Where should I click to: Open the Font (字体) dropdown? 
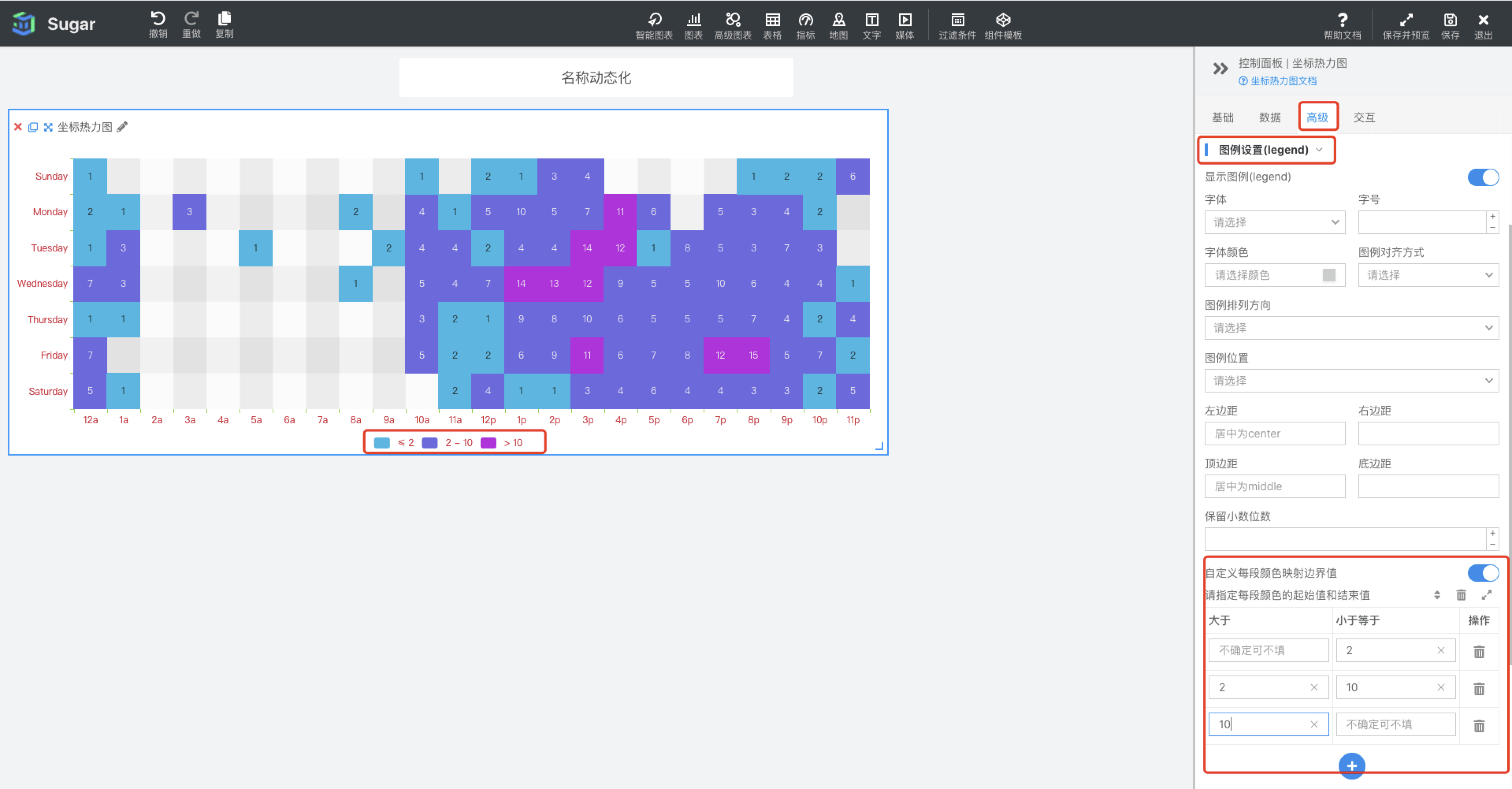(1274, 223)
